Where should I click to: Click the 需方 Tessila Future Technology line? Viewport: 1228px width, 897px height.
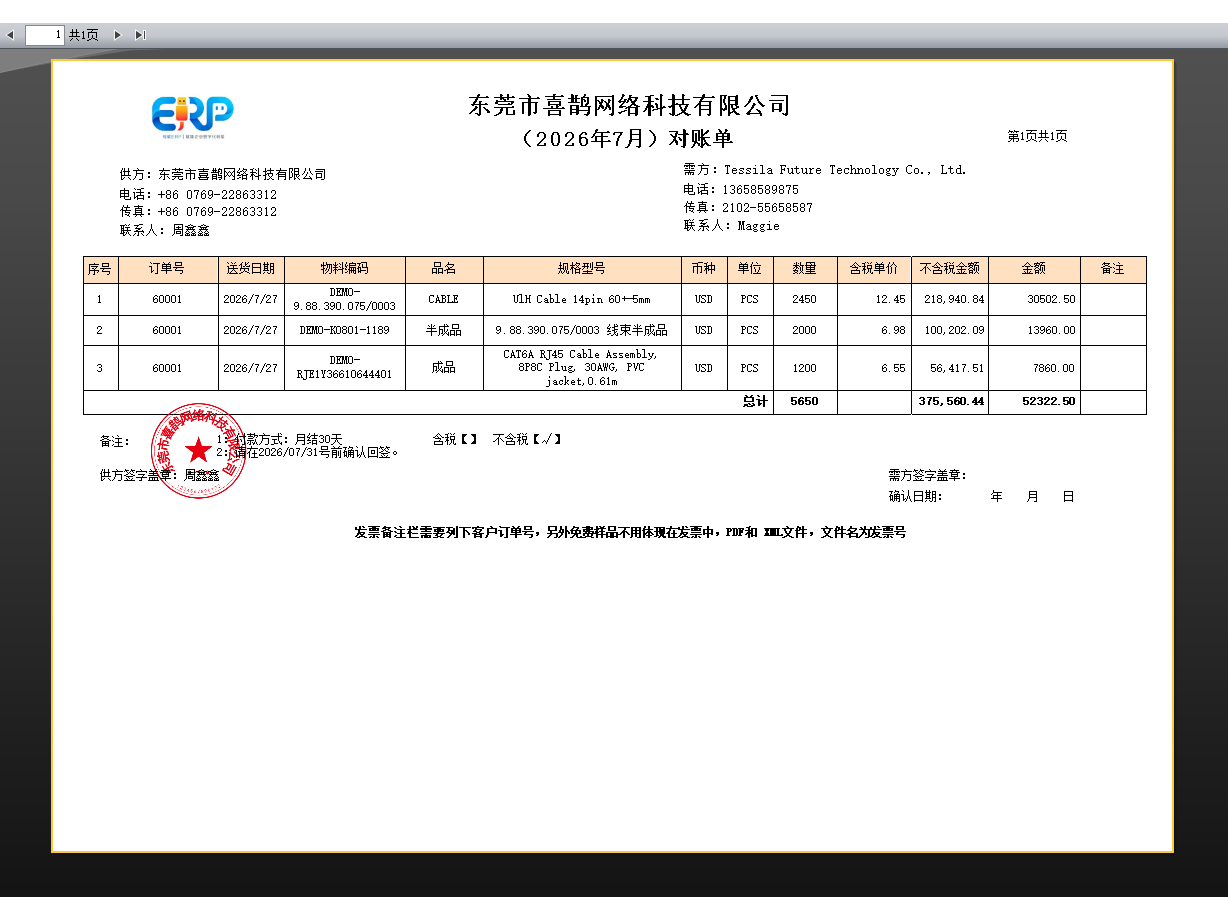pyautogui.click(x=825, y=170)
